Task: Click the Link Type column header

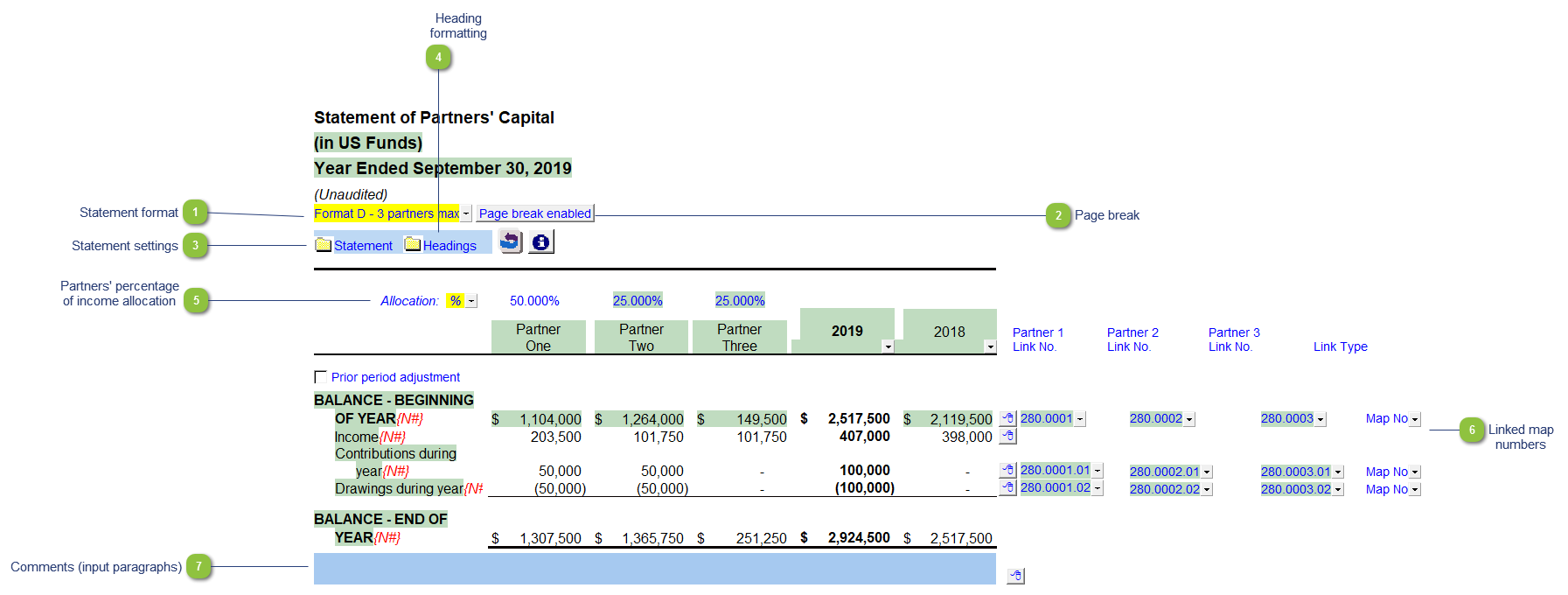Action: pos(1340,346)
